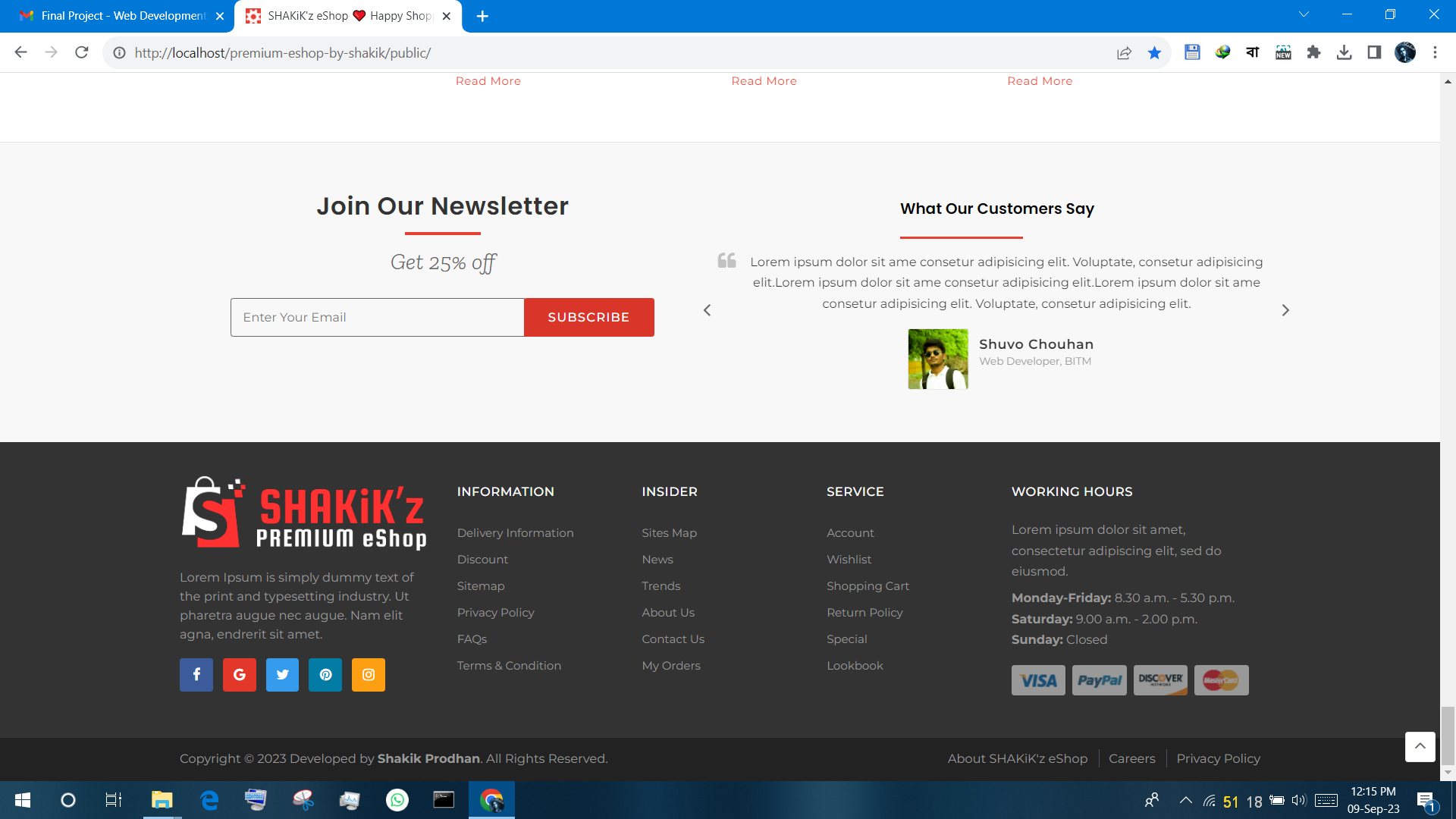This screenshot has height=819, width=1456.
Task: Open the Sitemap footer link
Action: [x=481, y=586]
